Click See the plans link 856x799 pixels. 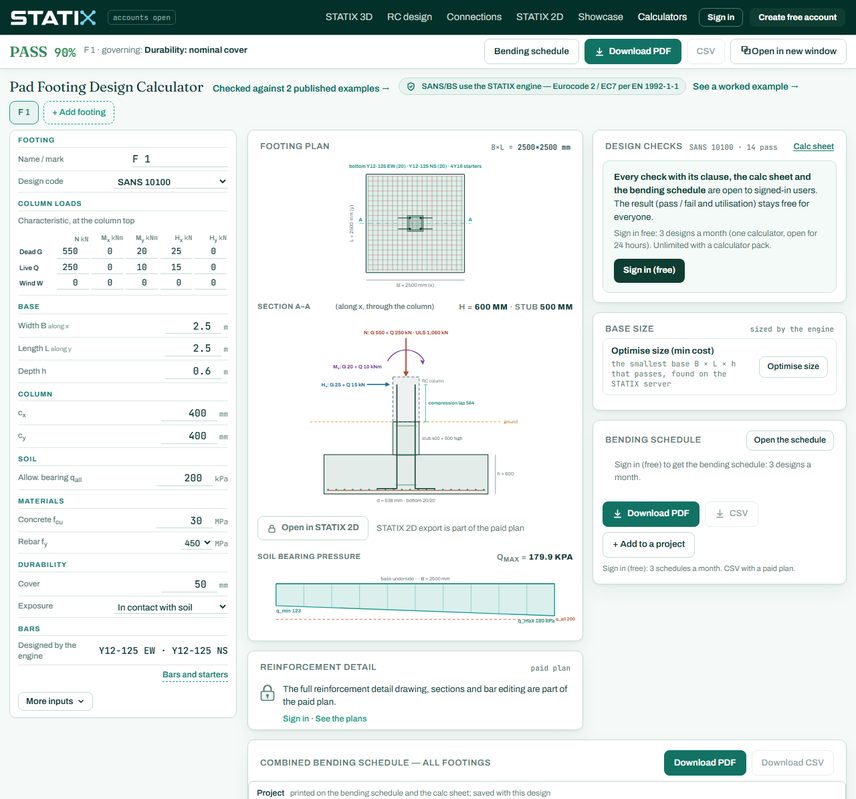341,719
